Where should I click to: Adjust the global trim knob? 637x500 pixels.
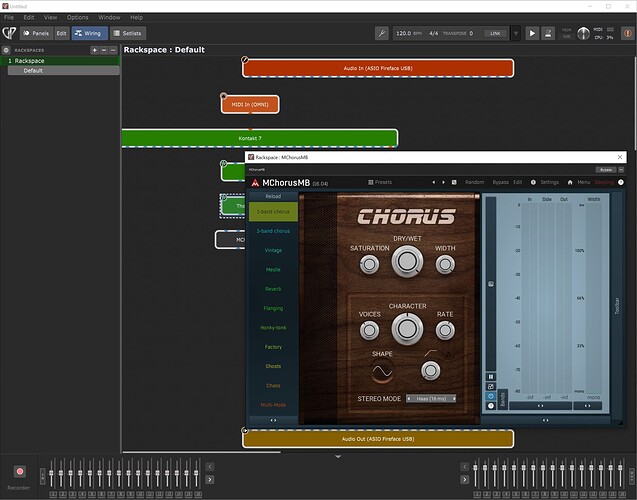point(583,33)
